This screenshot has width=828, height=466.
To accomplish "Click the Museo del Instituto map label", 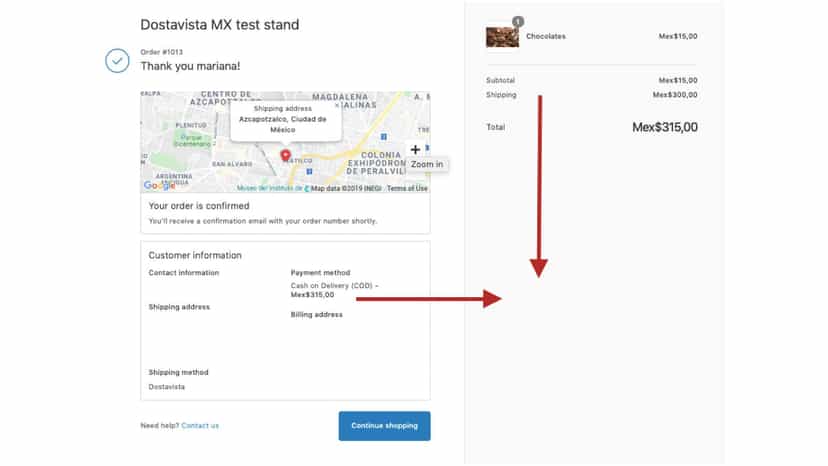I will point(269,188).
